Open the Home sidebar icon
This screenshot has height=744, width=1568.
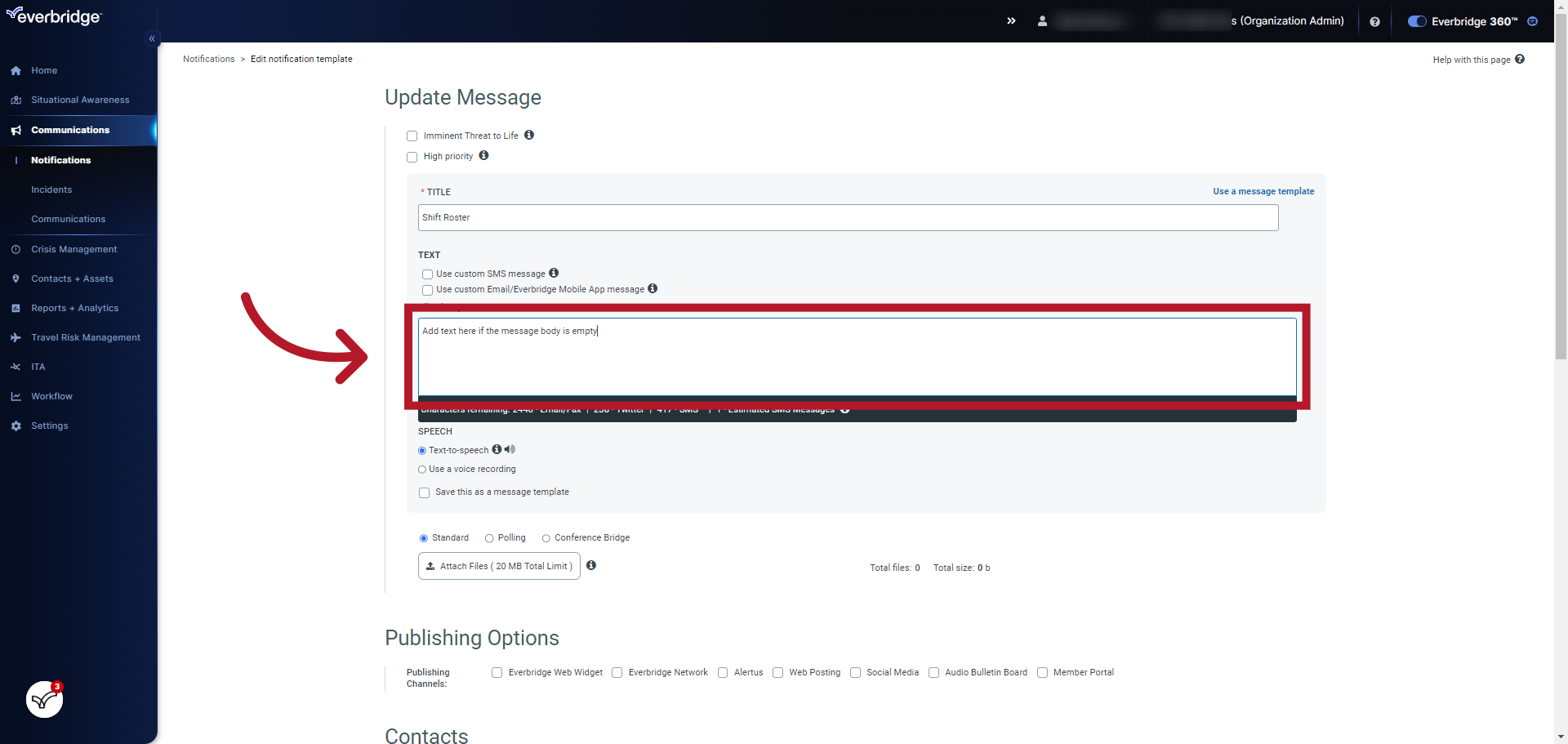coord(16,70)
